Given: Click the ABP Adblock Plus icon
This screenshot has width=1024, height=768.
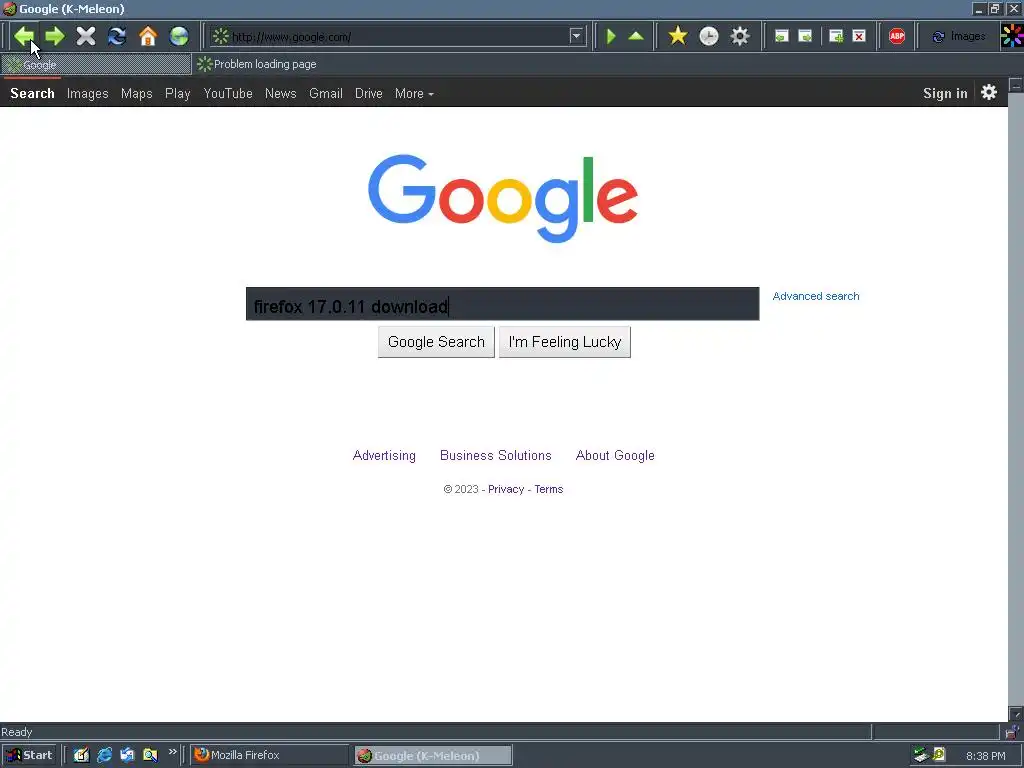Looking at the screenshot, I should [897, 36].
